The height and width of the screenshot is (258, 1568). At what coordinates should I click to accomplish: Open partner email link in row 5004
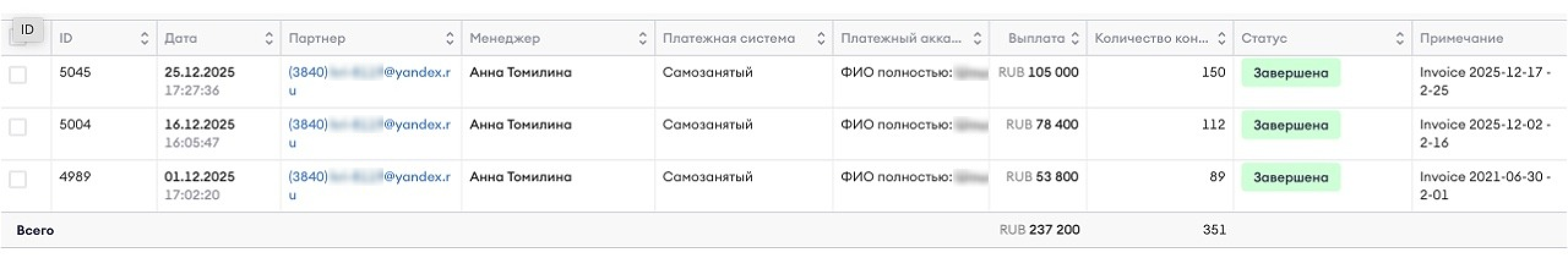(x=369, y=133)
